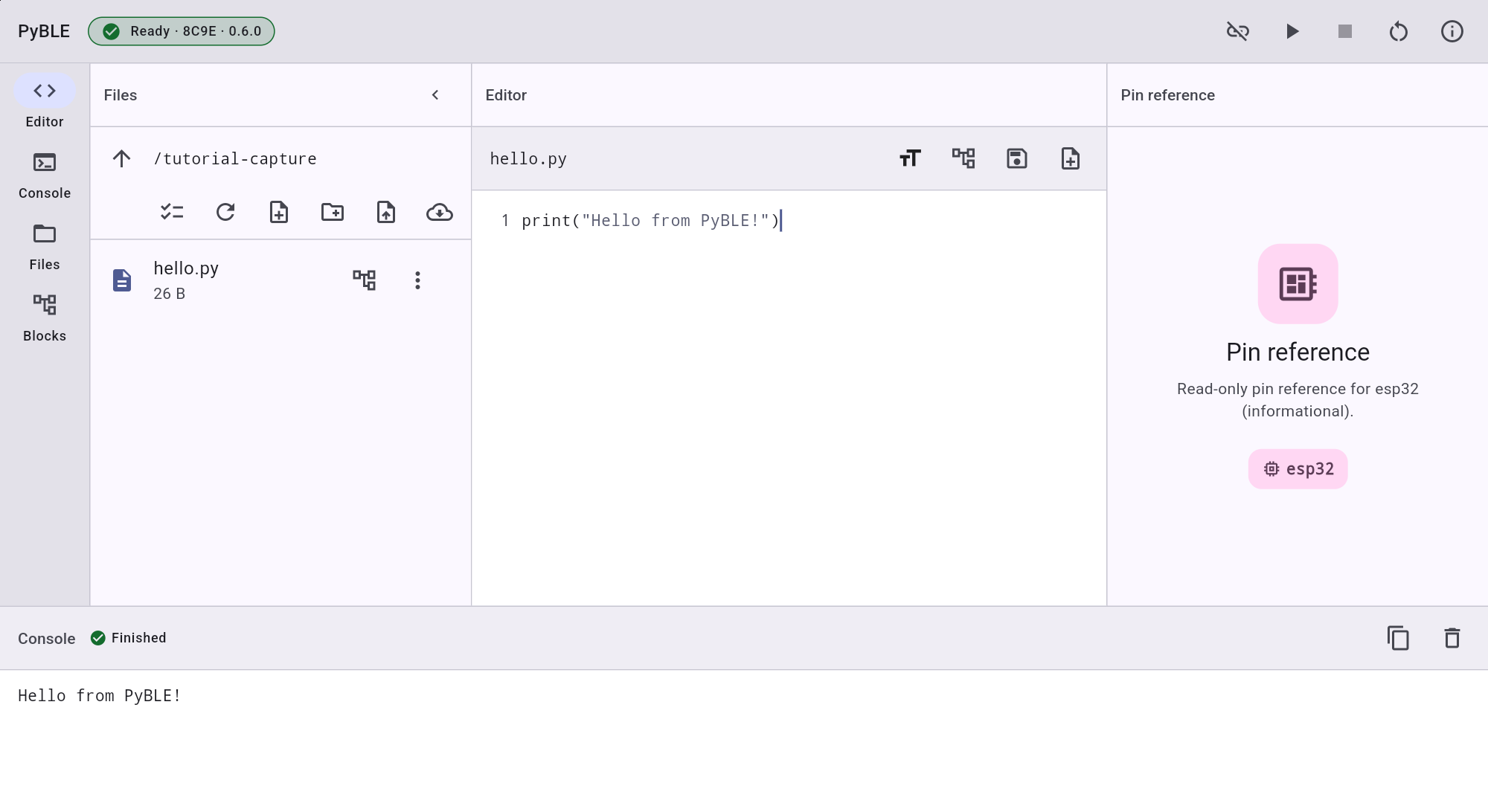1488x812 pixels.
Task: Click the disconnect link icon in header
Action: tap(1238, 31)
